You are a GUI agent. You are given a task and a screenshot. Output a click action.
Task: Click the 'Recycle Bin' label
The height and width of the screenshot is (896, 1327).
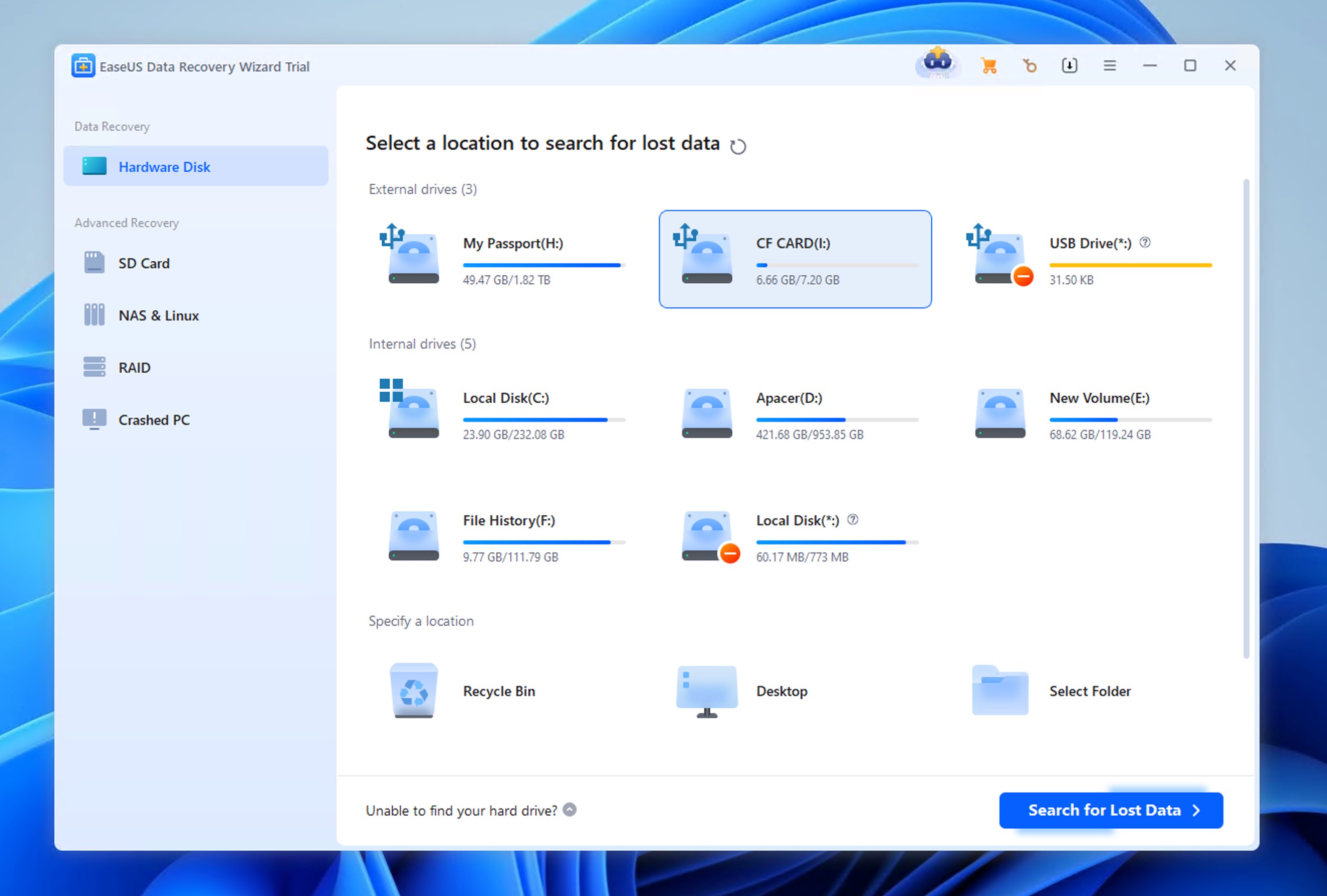(499, 691)
